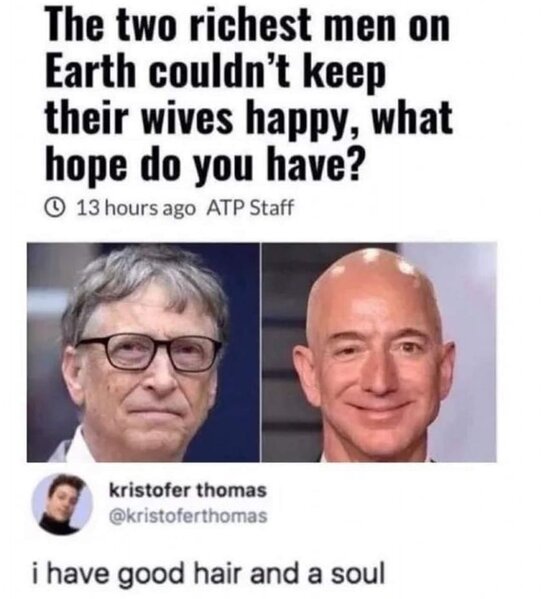The height and width of the screenshot is (599, 544).
Task: Click the "kristofer thomas" display name
Action: [188, 490]
